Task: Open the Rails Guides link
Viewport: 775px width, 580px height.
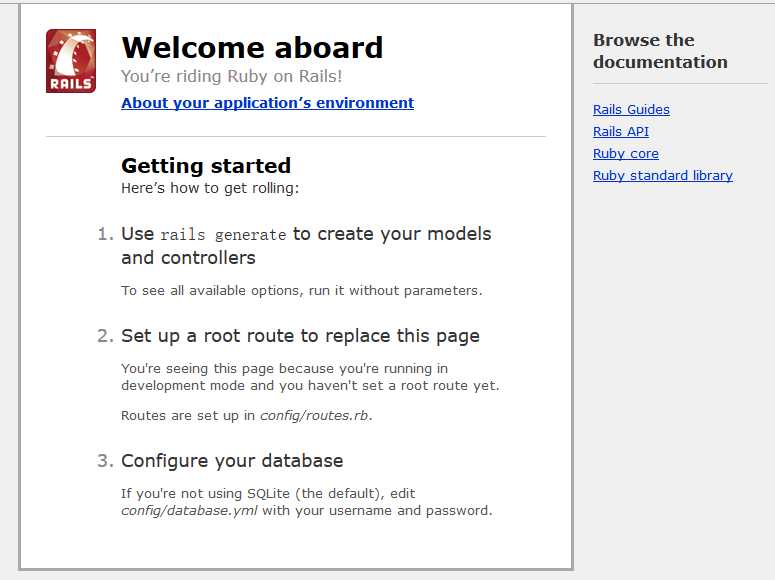Action: click(x=631, y=109)
